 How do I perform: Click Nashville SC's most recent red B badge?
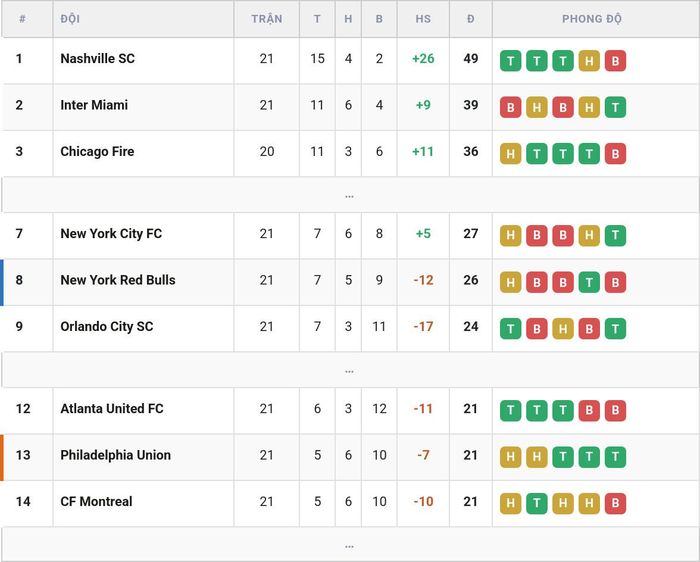615,61
